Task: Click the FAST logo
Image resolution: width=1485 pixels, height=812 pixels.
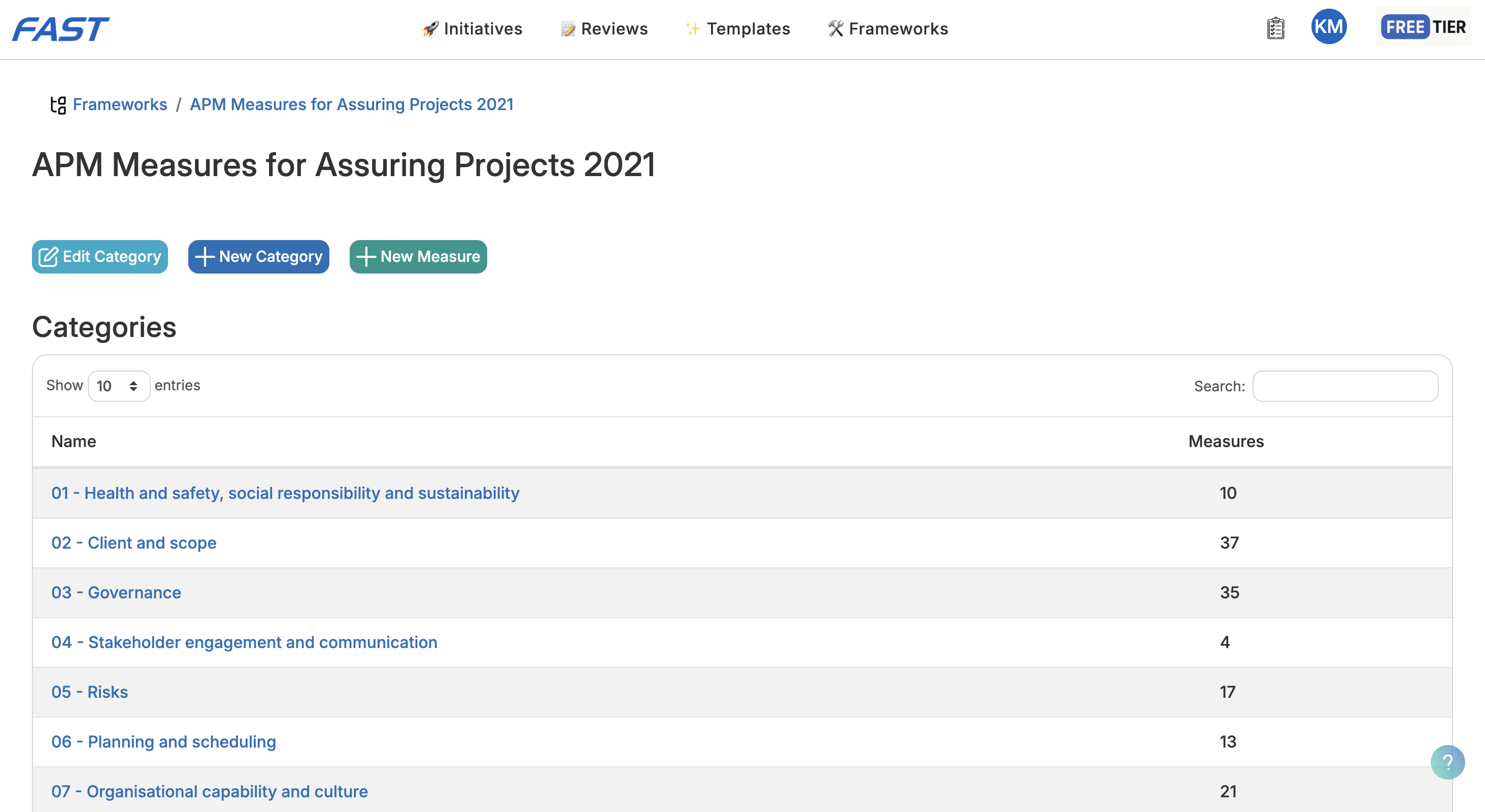Action: [x=60, y=29]
